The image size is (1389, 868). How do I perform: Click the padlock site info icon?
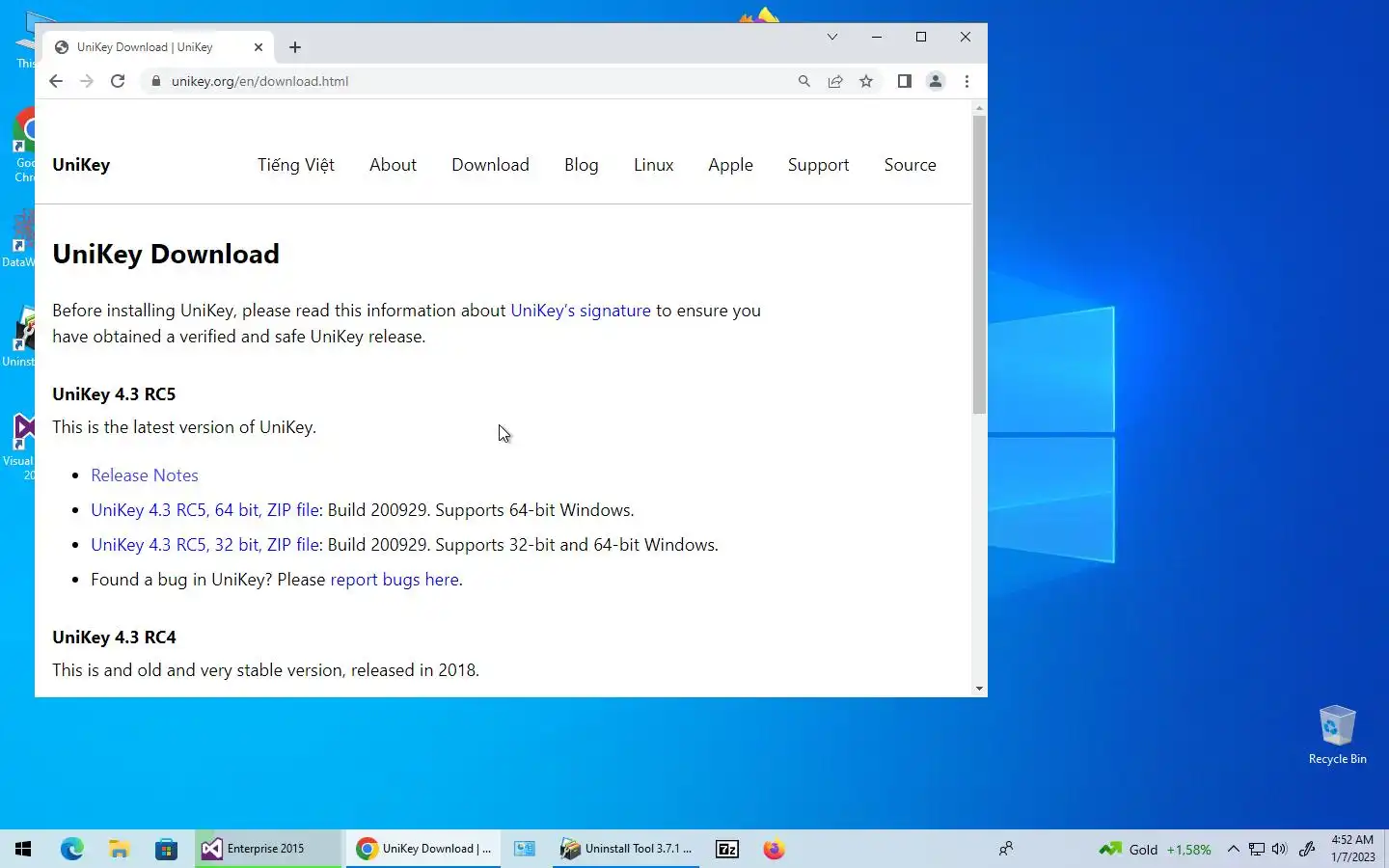(x=155, y=81)
